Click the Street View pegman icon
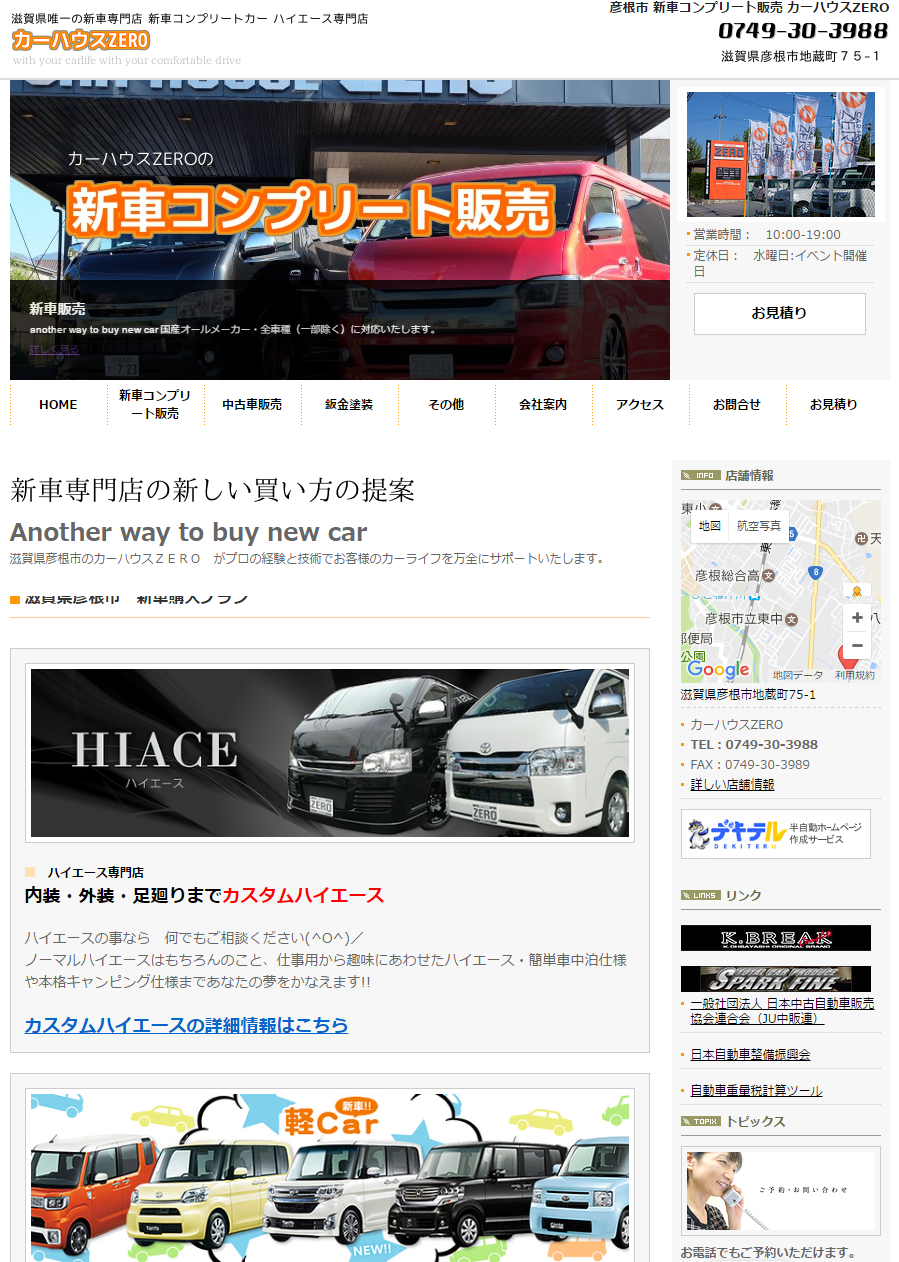Viewport: 899px width, 1262px height. pos(856,592)
